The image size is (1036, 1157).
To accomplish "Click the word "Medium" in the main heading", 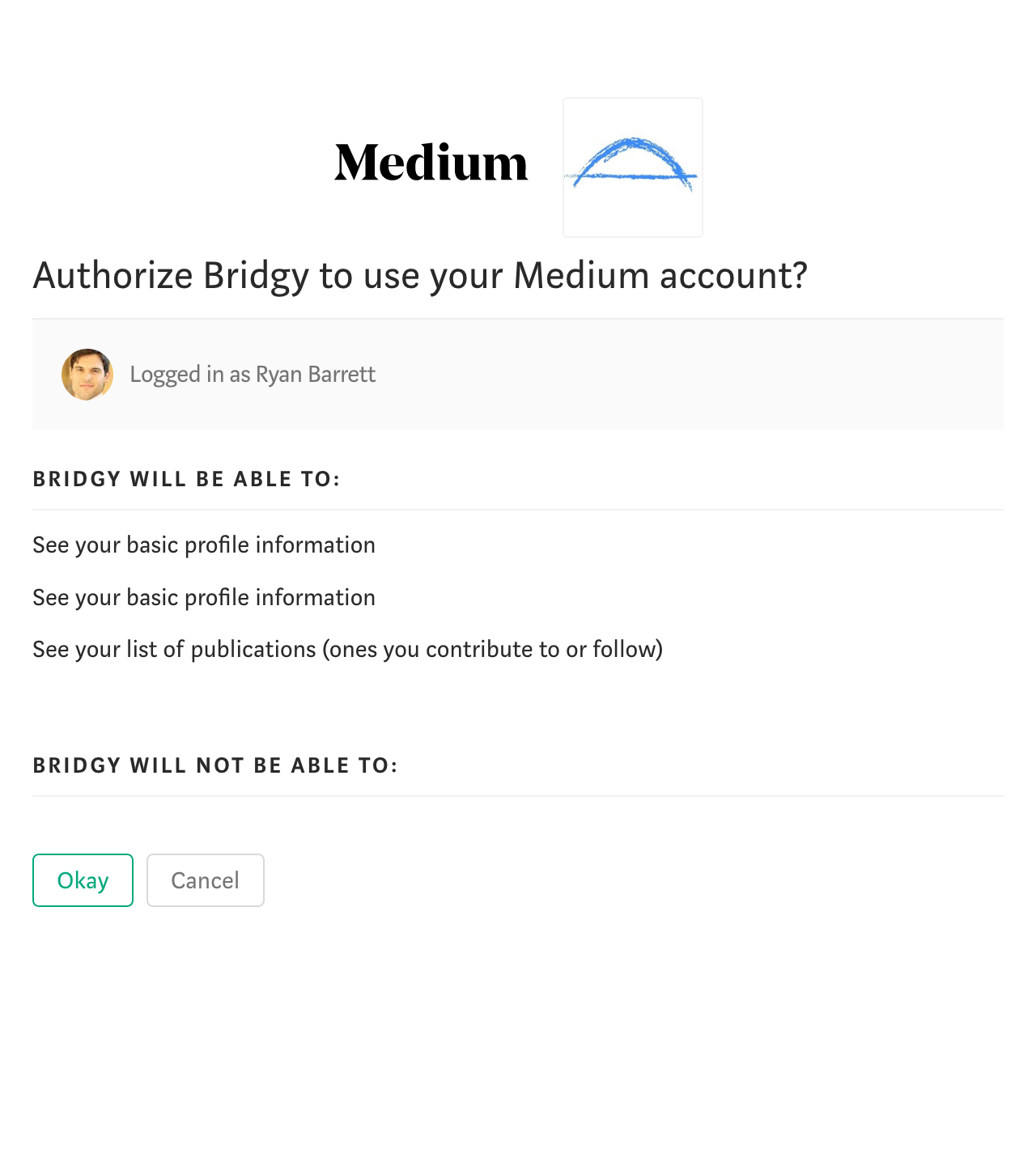I will click(581, 276).
